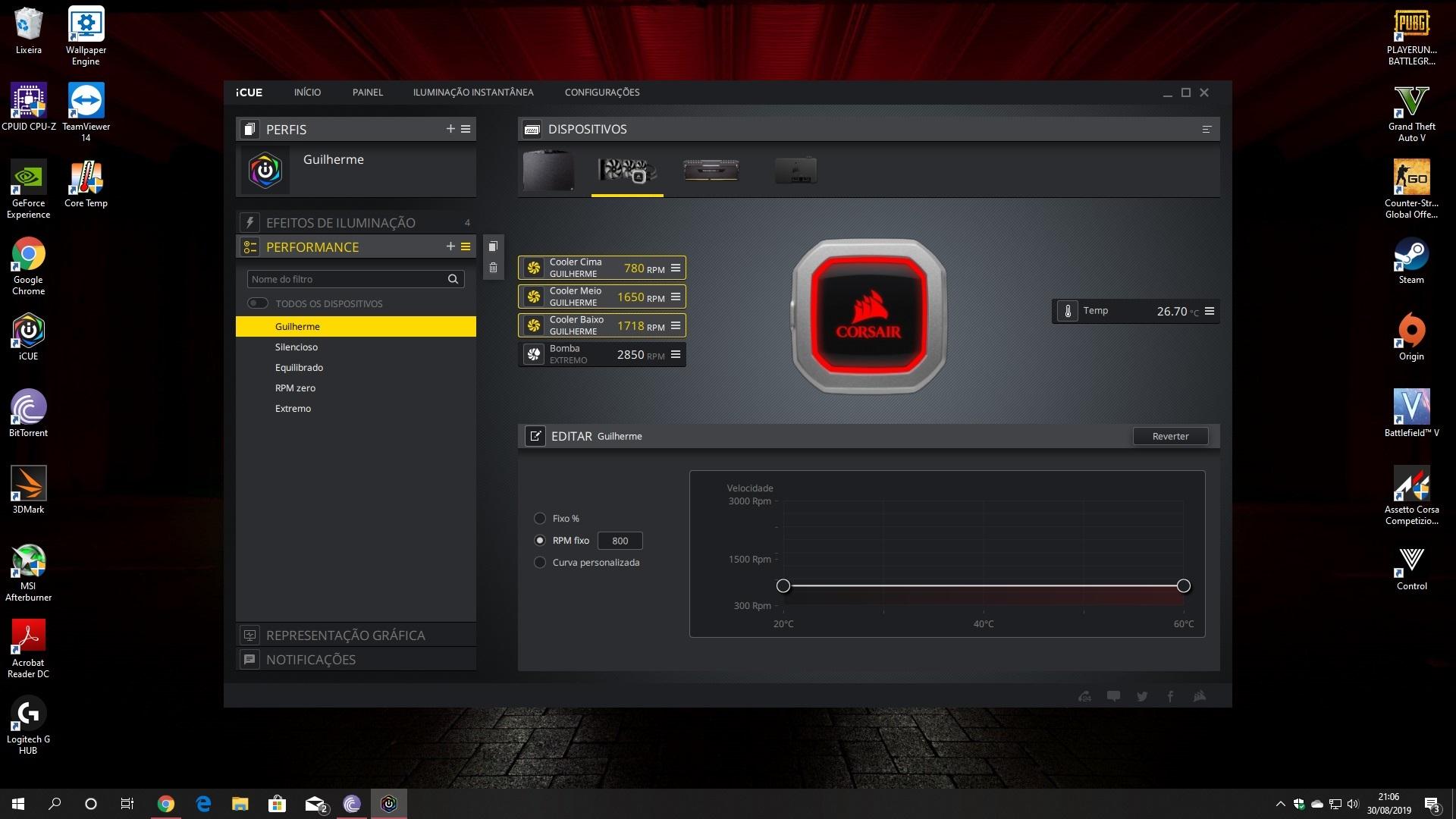Image resolution: width=1456 pixels, height=819 pixels.
Task: Select the liquid cooler device thumbnail
Action: tap(627, 170)
